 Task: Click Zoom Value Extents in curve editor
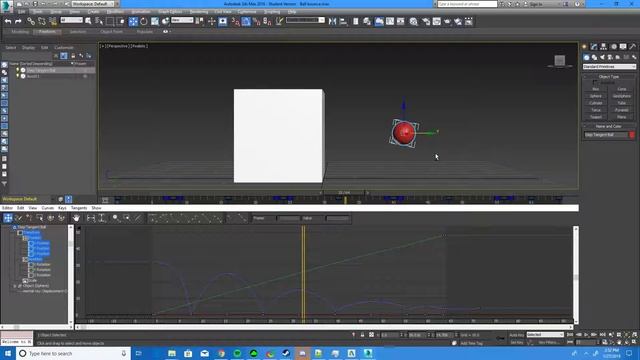pyautogui.click(x=102, y=218)
